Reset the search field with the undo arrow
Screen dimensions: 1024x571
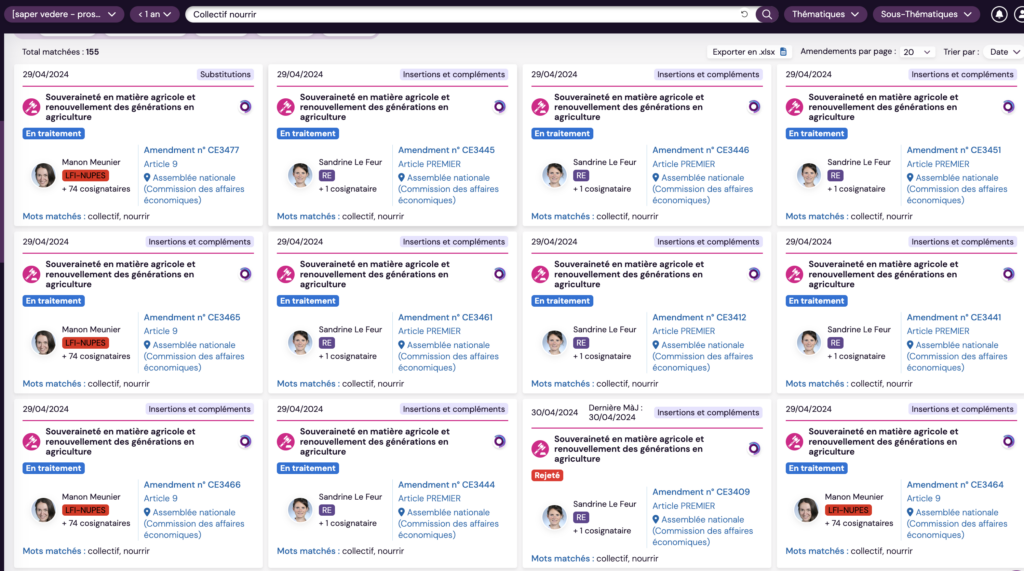coord(744,14)
